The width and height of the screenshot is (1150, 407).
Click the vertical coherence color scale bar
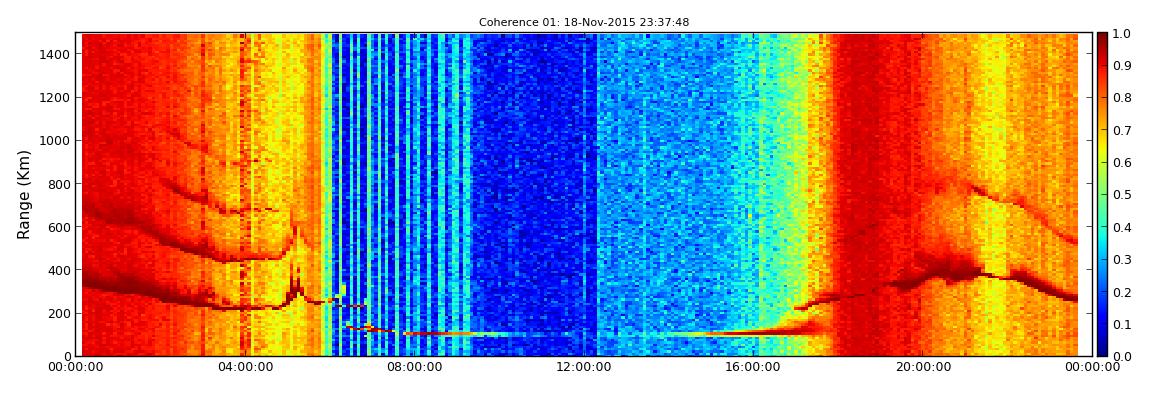(1104, 194)
